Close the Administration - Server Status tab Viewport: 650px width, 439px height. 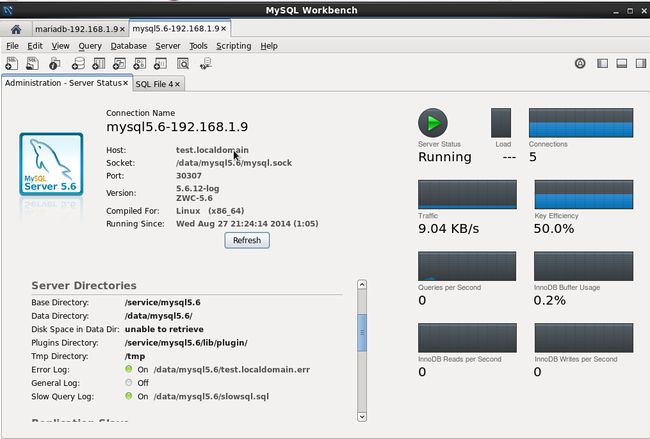pyautogui.click(x=125, y=83)
